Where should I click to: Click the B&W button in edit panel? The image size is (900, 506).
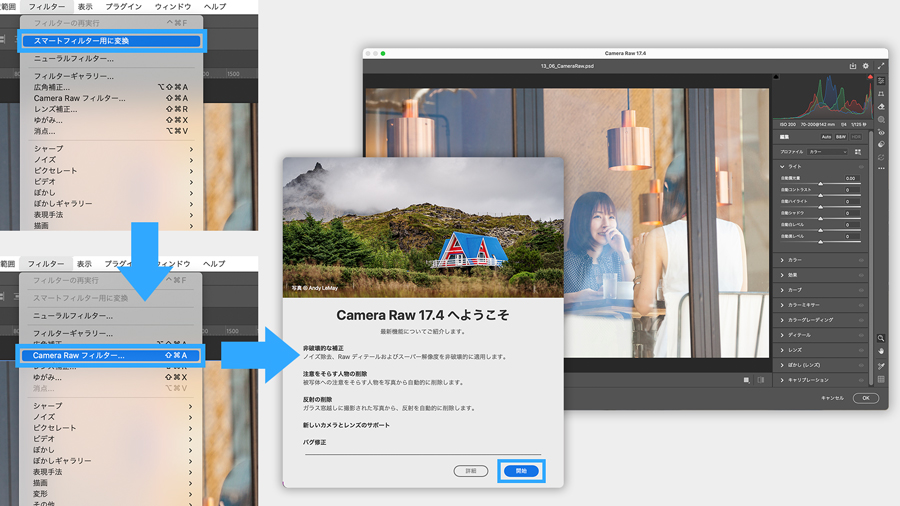pos(841,137)
